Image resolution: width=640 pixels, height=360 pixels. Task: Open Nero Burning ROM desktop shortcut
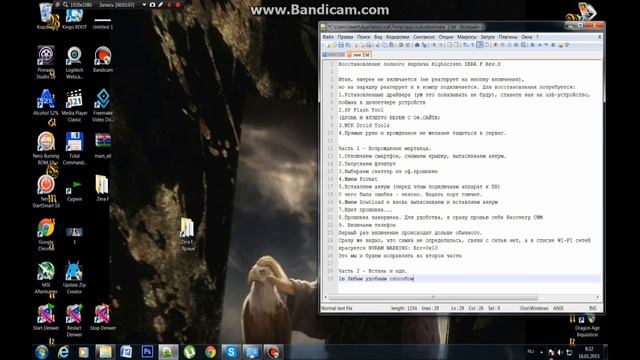coord(46,148)
